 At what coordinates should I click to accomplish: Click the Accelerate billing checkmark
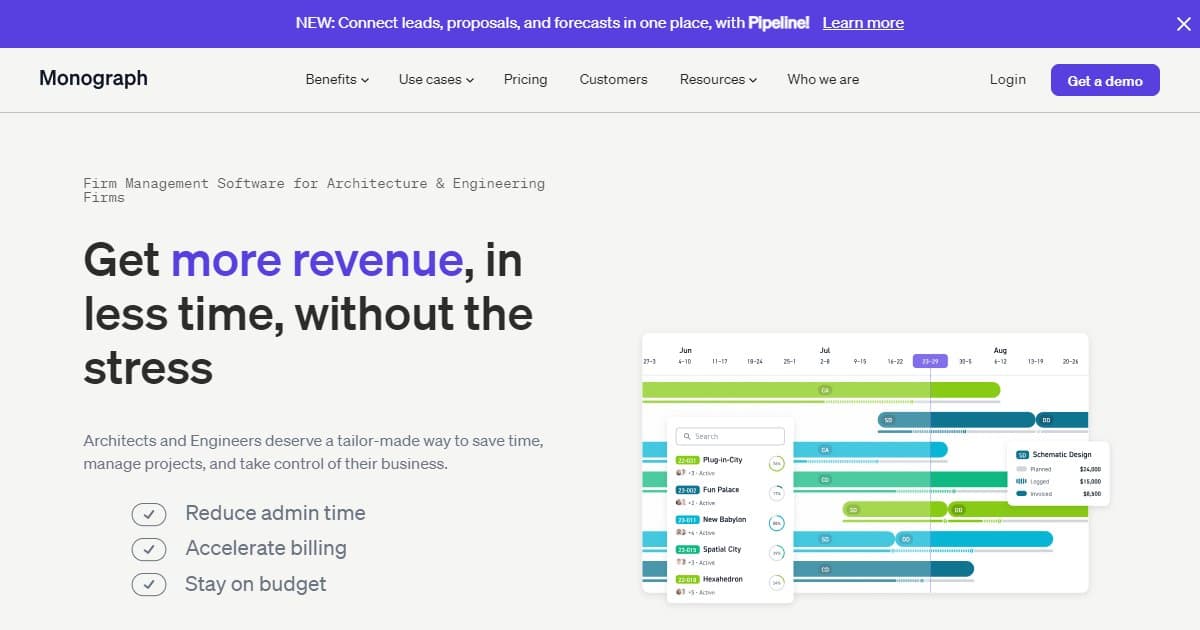click(149, 549)
